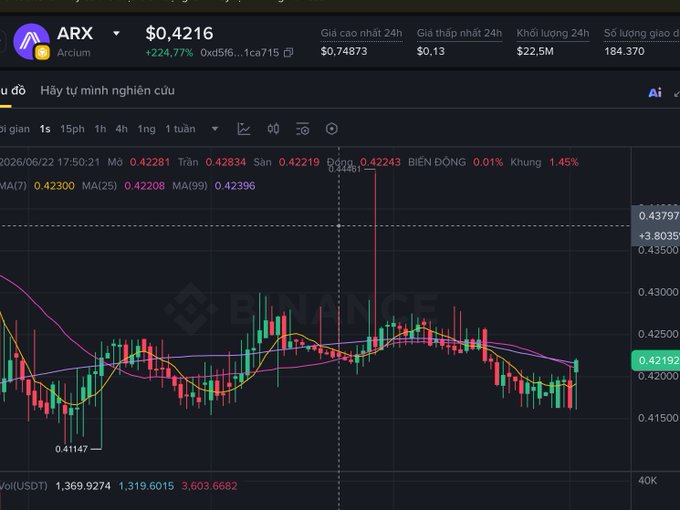Click the 0.41147 low price marker
Viewport: 680px width, 510px height.
[72, 449]
